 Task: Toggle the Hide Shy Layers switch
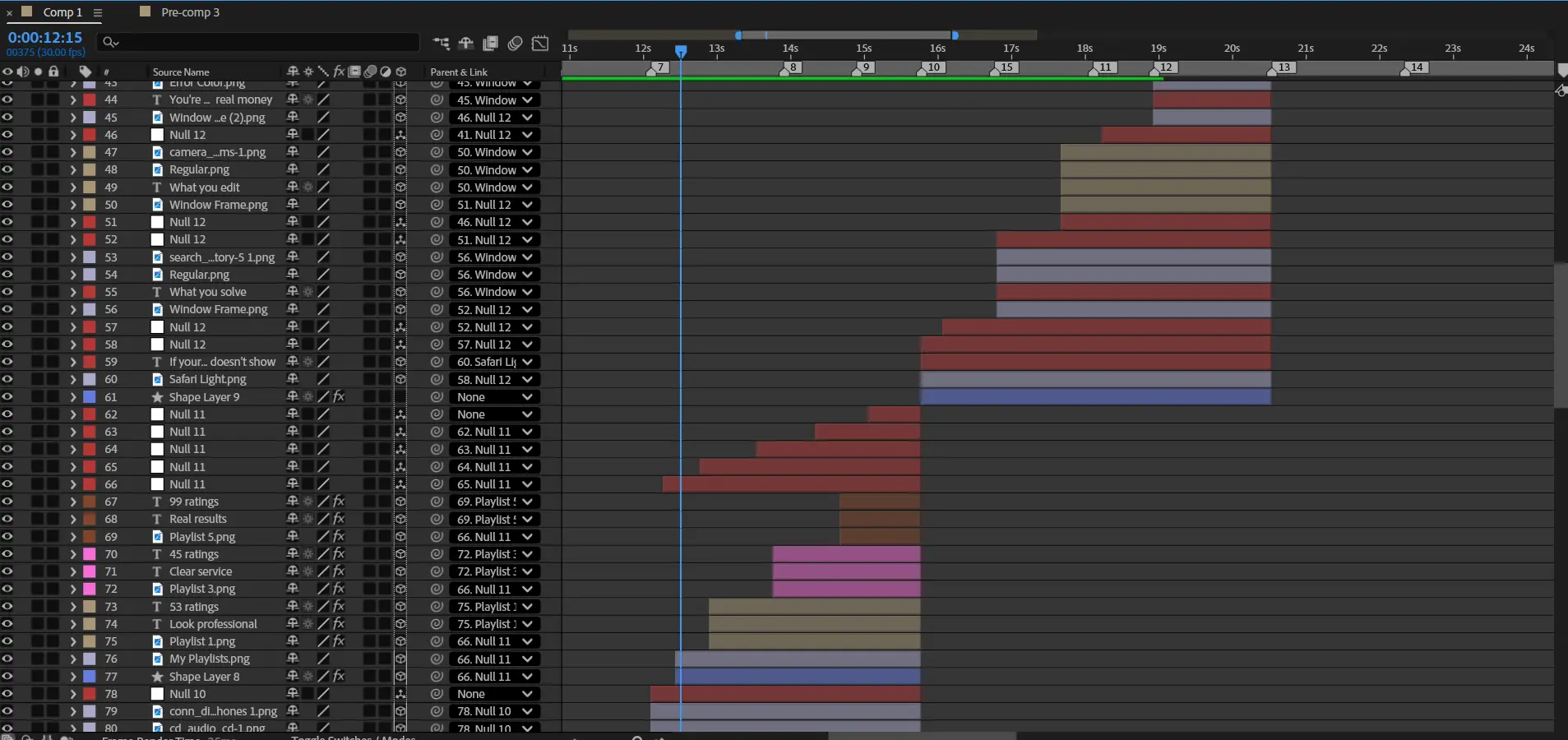(466, 44)
